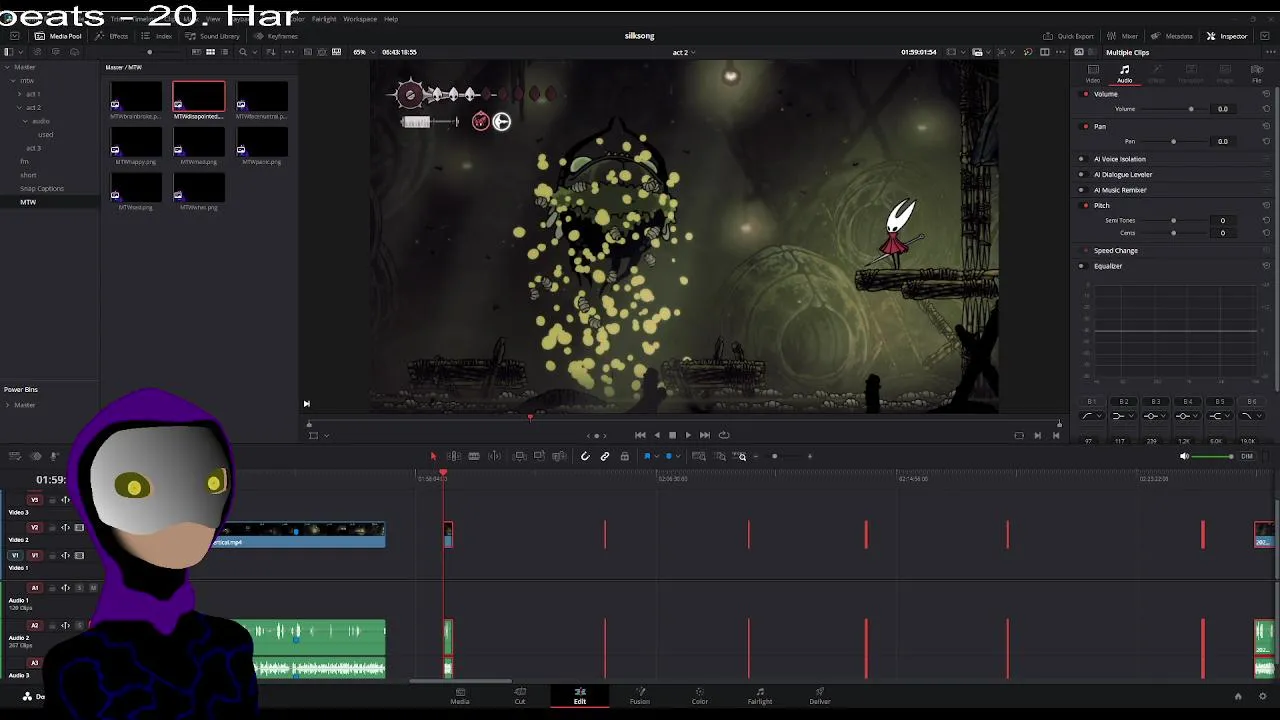Switch to Audio tab in Inspector
This screenshot has height=720, width=1280.
[x=1124, y=73]
